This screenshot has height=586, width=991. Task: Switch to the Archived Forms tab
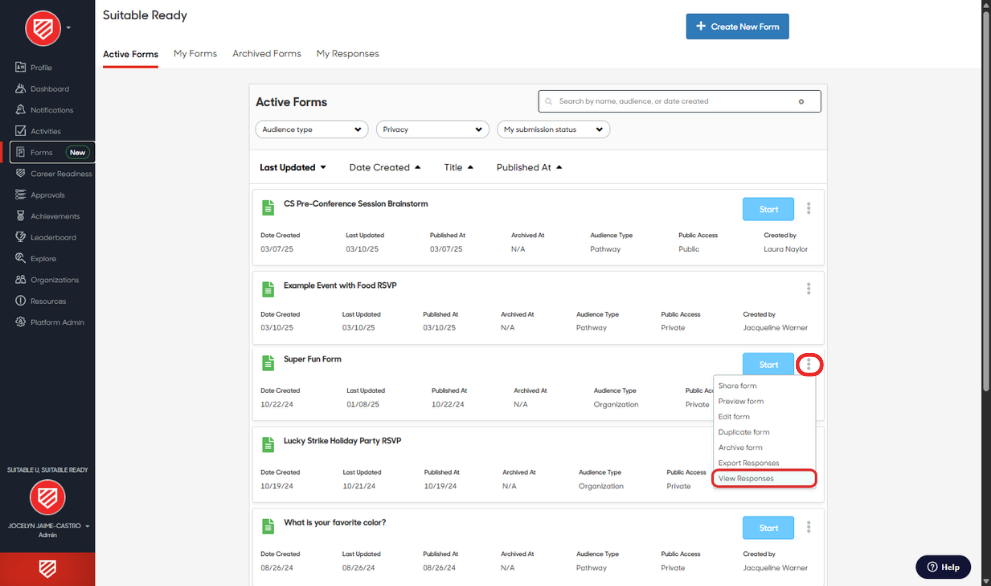[x=267, y=54]
